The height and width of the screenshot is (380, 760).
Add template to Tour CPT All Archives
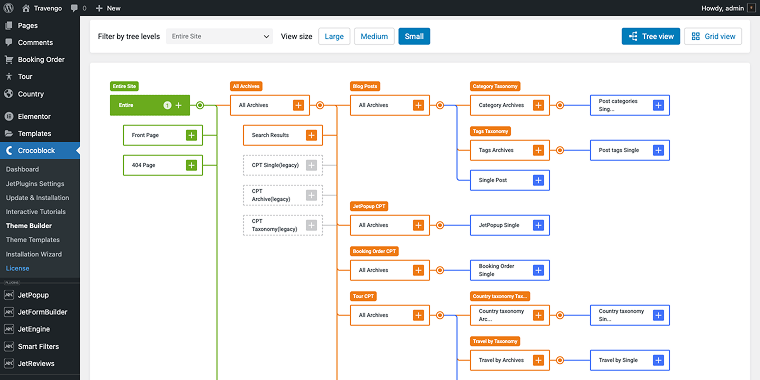(418, 315)
